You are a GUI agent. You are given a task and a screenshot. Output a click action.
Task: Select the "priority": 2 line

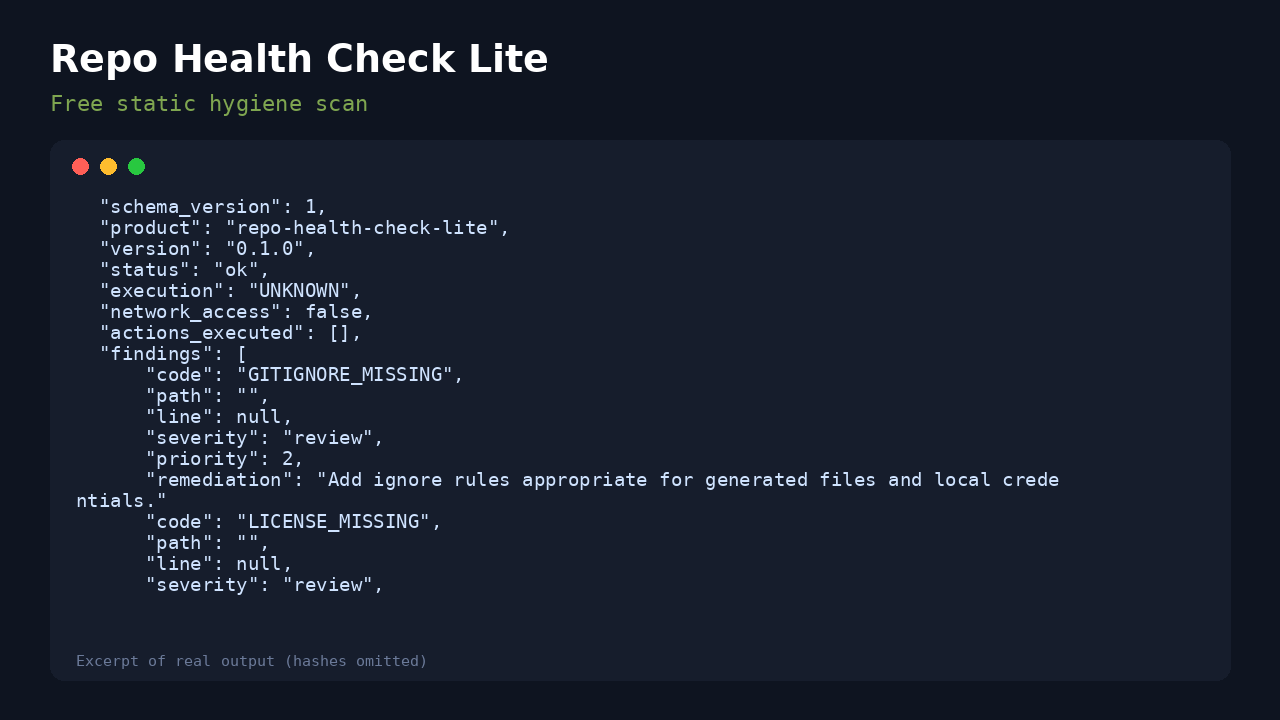click(x=225, y=459)
